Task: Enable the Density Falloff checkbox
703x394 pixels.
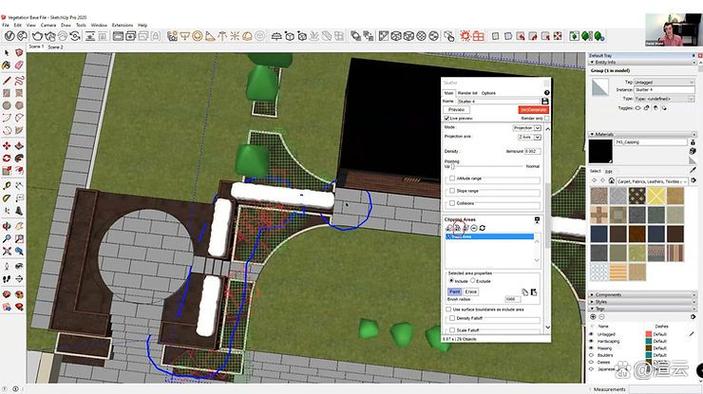Action: tap(452, 318)
